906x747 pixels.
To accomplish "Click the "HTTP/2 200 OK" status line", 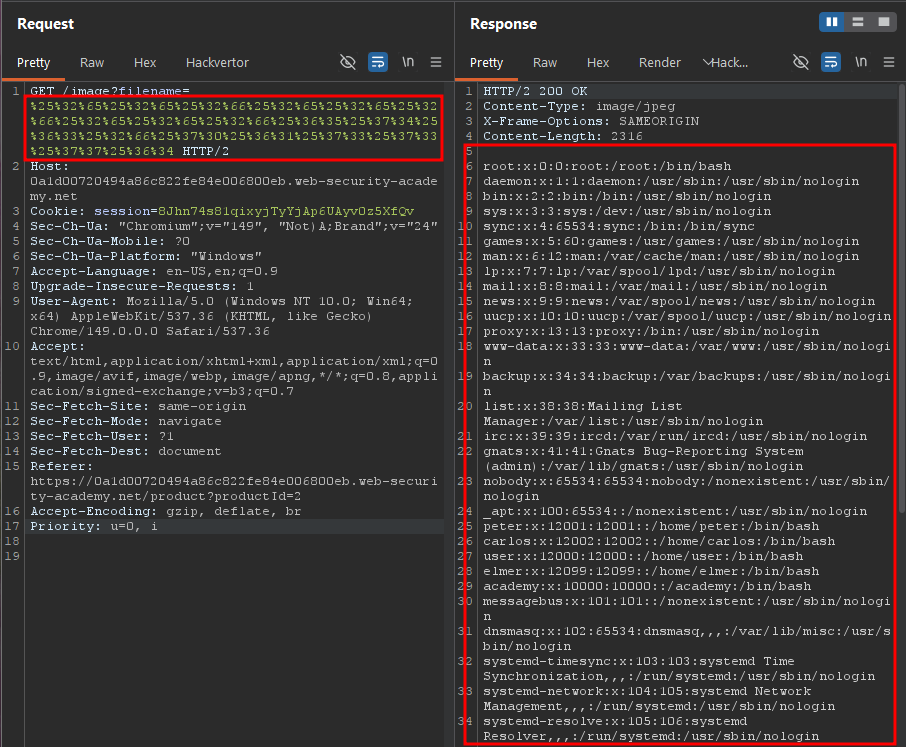I will pos(535,91).
